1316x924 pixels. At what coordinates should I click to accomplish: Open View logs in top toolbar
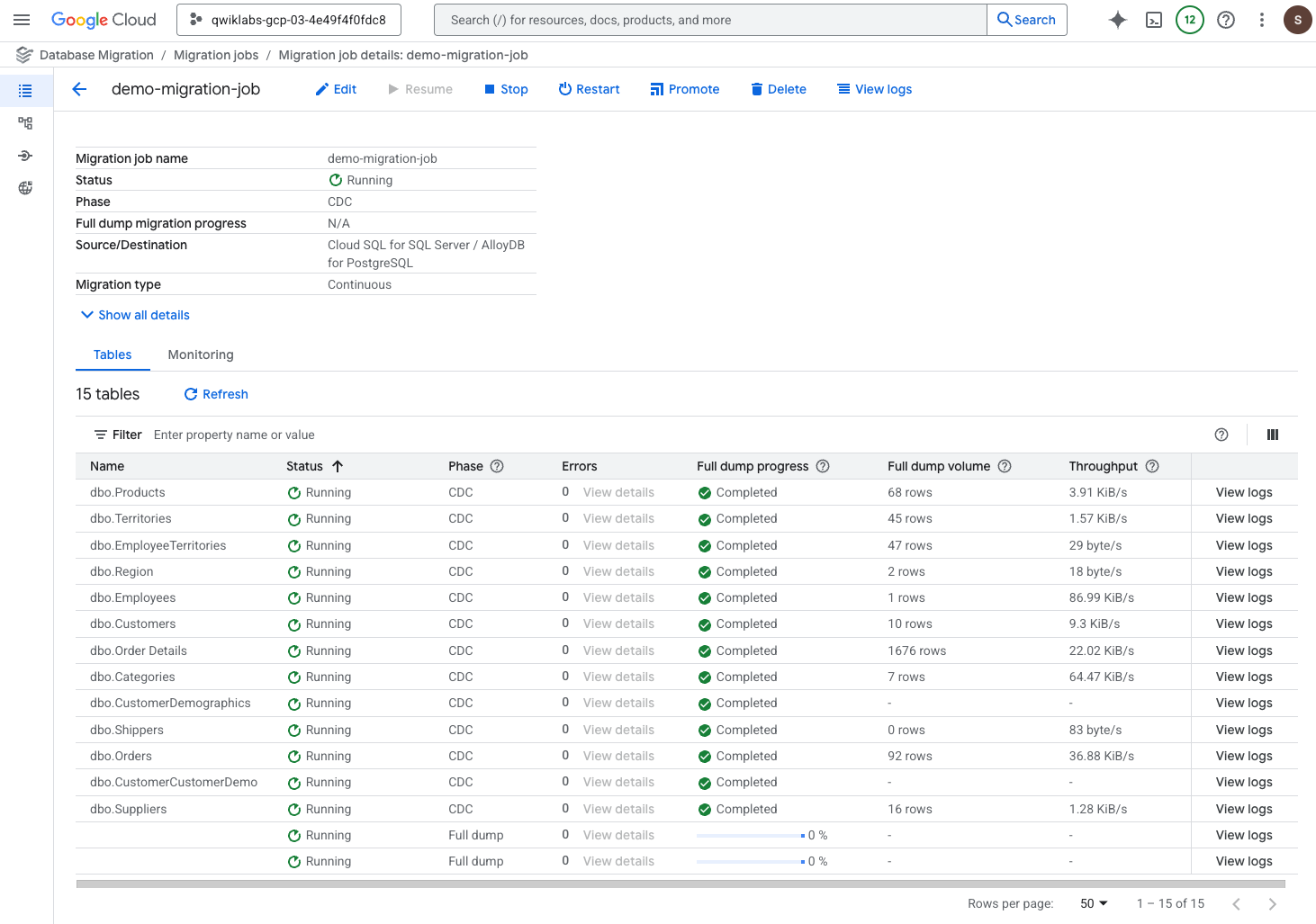pos(874,89)
